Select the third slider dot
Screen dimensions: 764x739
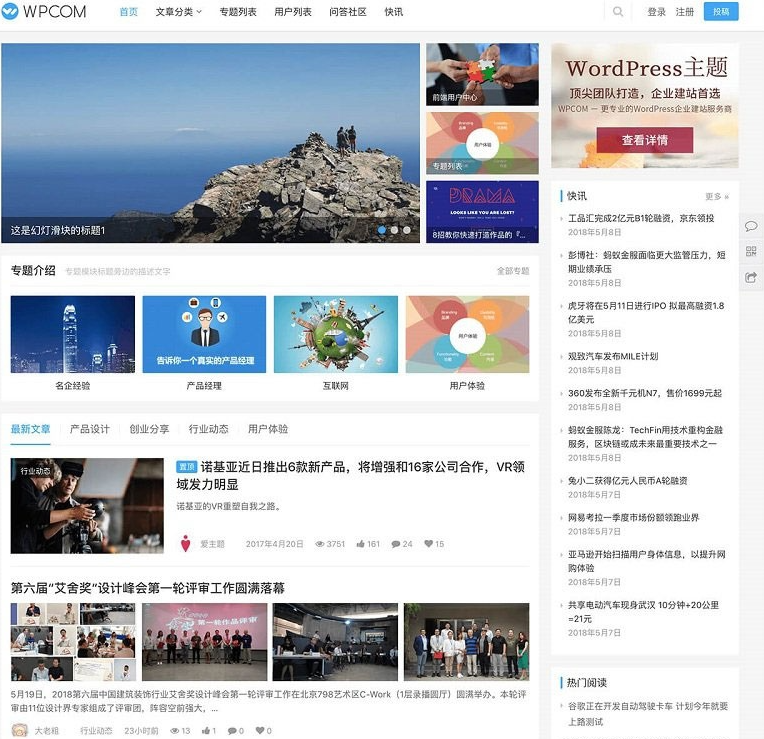pyautogui.click(x=407, y=230)
